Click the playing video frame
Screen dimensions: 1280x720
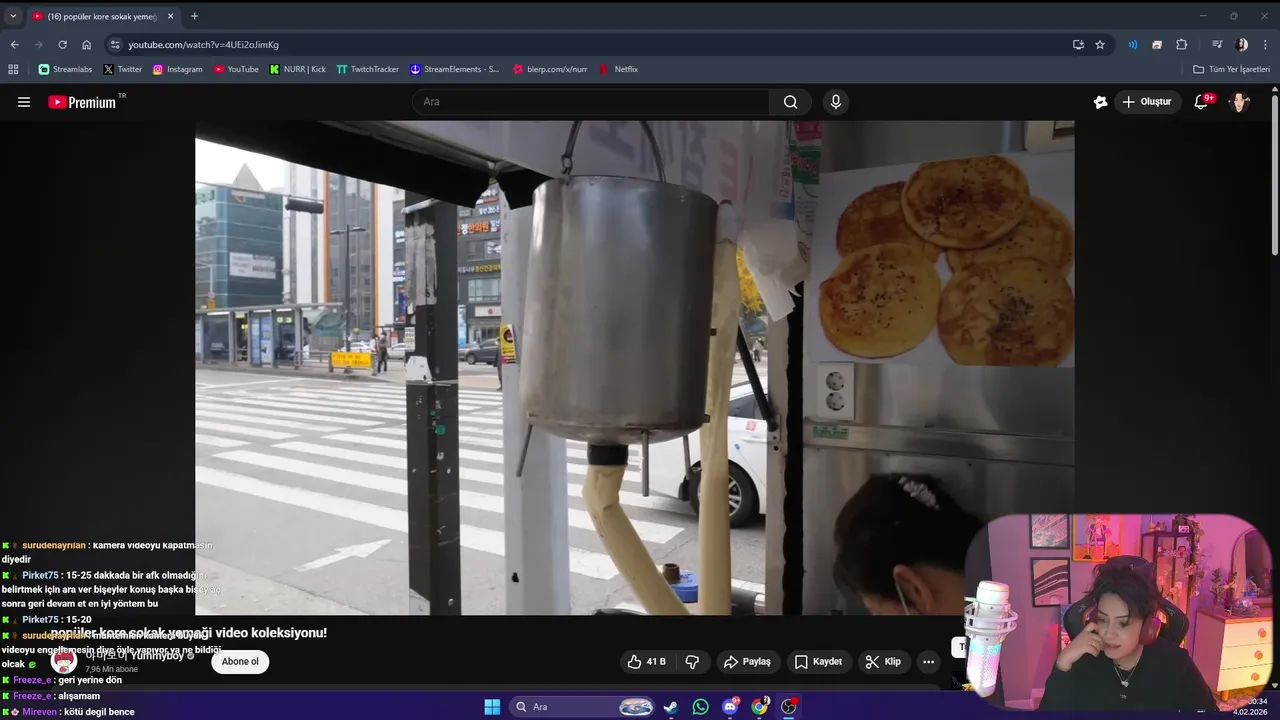634,368
